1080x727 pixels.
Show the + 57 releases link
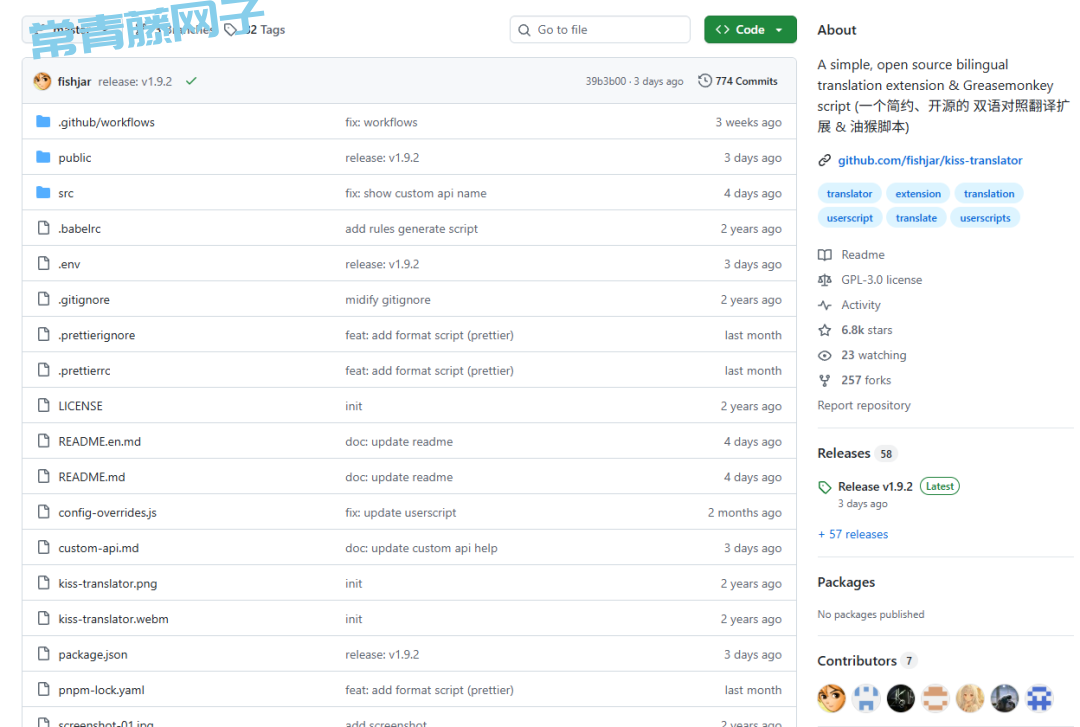pyautogui.click(x=853, y=534)
